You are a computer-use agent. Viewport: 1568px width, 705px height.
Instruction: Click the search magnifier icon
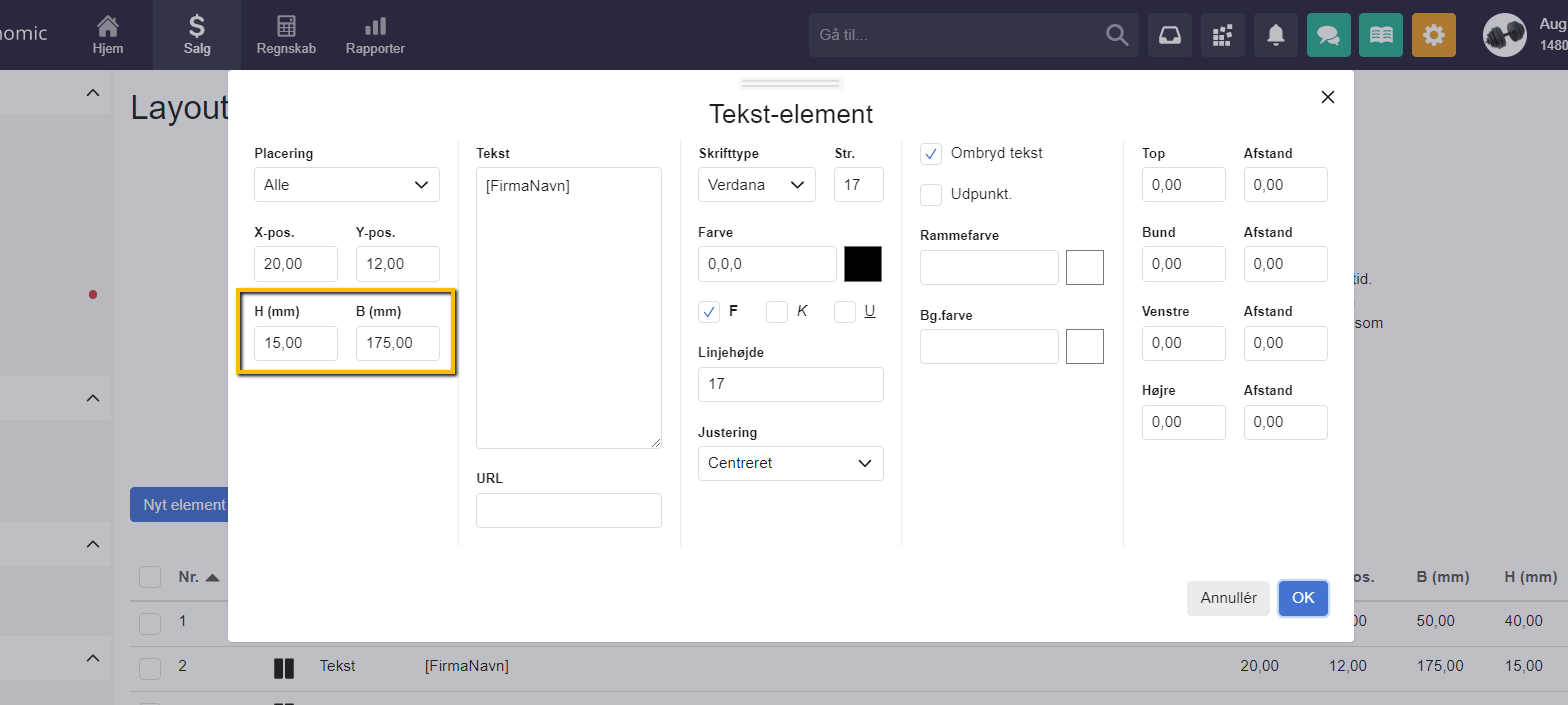[x=1117, y=35]
